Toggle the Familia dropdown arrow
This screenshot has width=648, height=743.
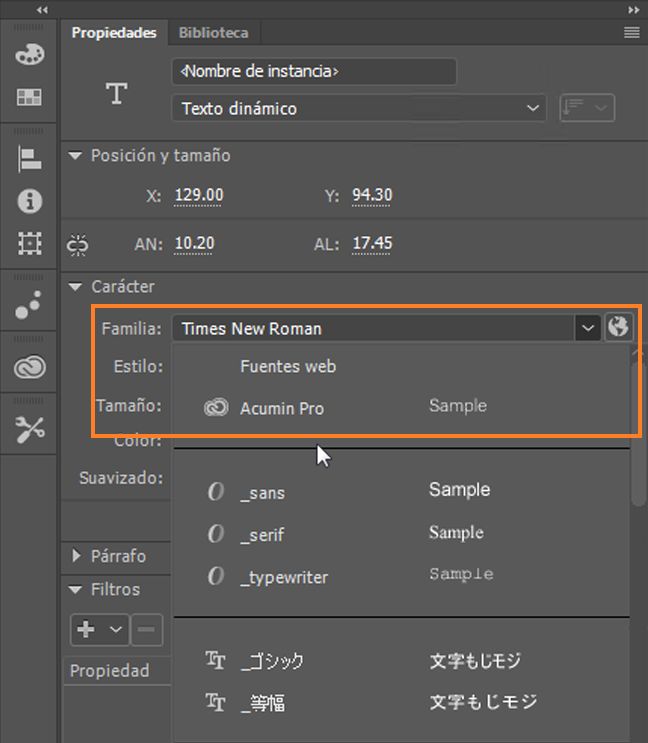pos(587,328)
